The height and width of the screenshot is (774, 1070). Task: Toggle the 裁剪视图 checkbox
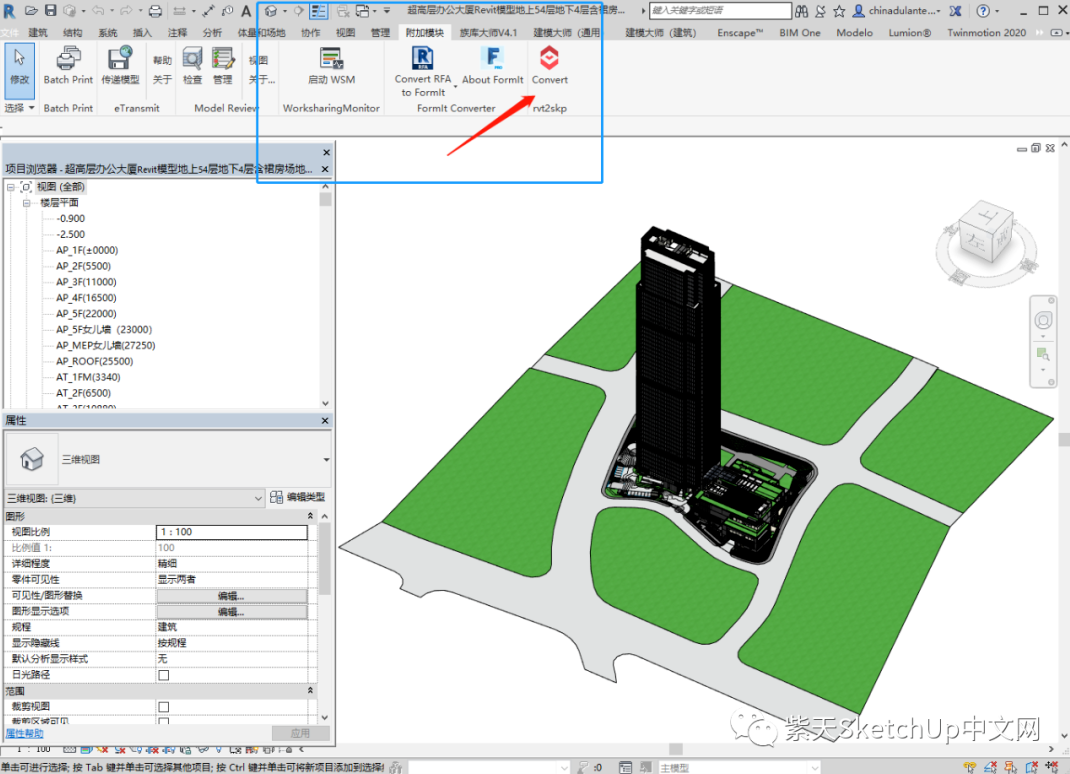[x=163, y=707]
